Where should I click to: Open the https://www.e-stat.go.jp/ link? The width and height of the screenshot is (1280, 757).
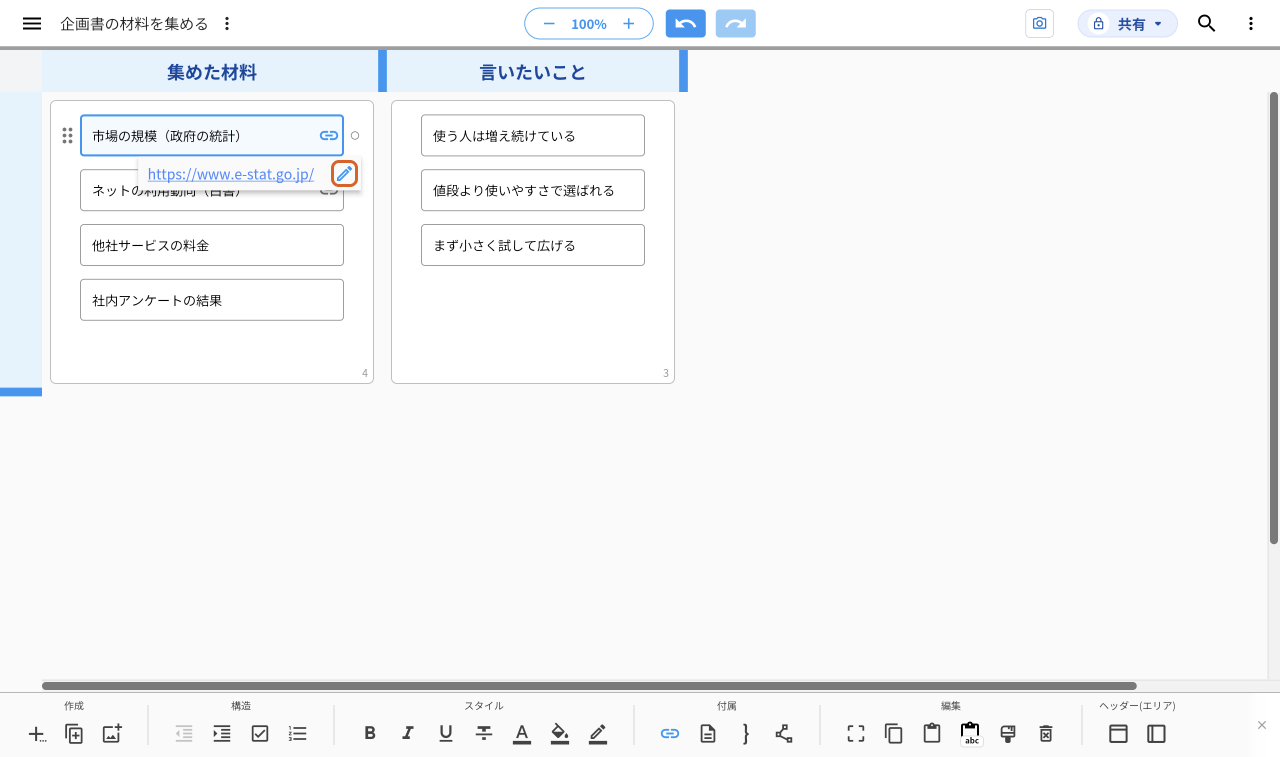click(x=231, y=173)
